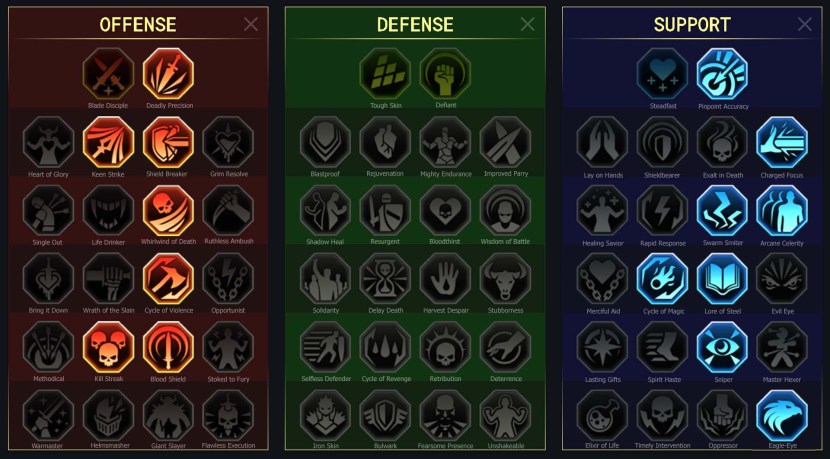Screen dimensions: 830x459
Task: Select the Elixir of Life potion icon
Action: [602, 416]
